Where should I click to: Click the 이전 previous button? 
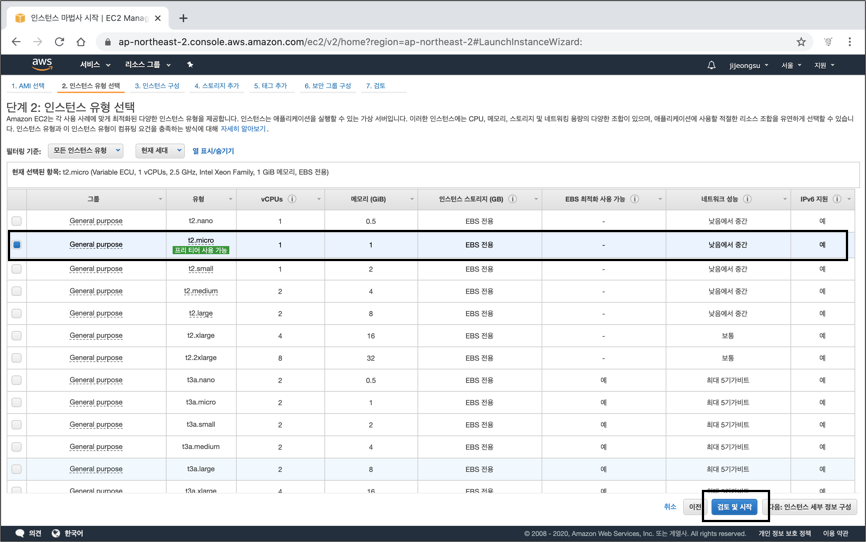point(694,507)
